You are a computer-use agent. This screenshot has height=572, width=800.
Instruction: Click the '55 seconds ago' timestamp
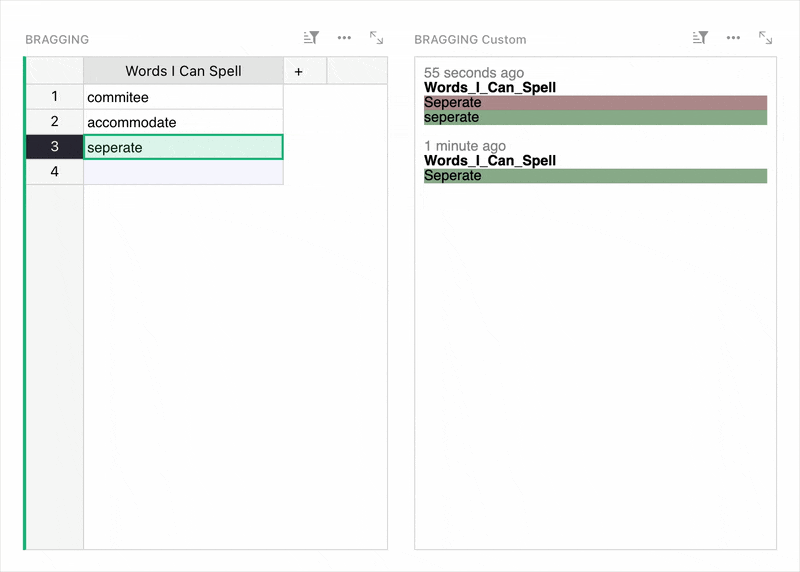coord(473,73)
